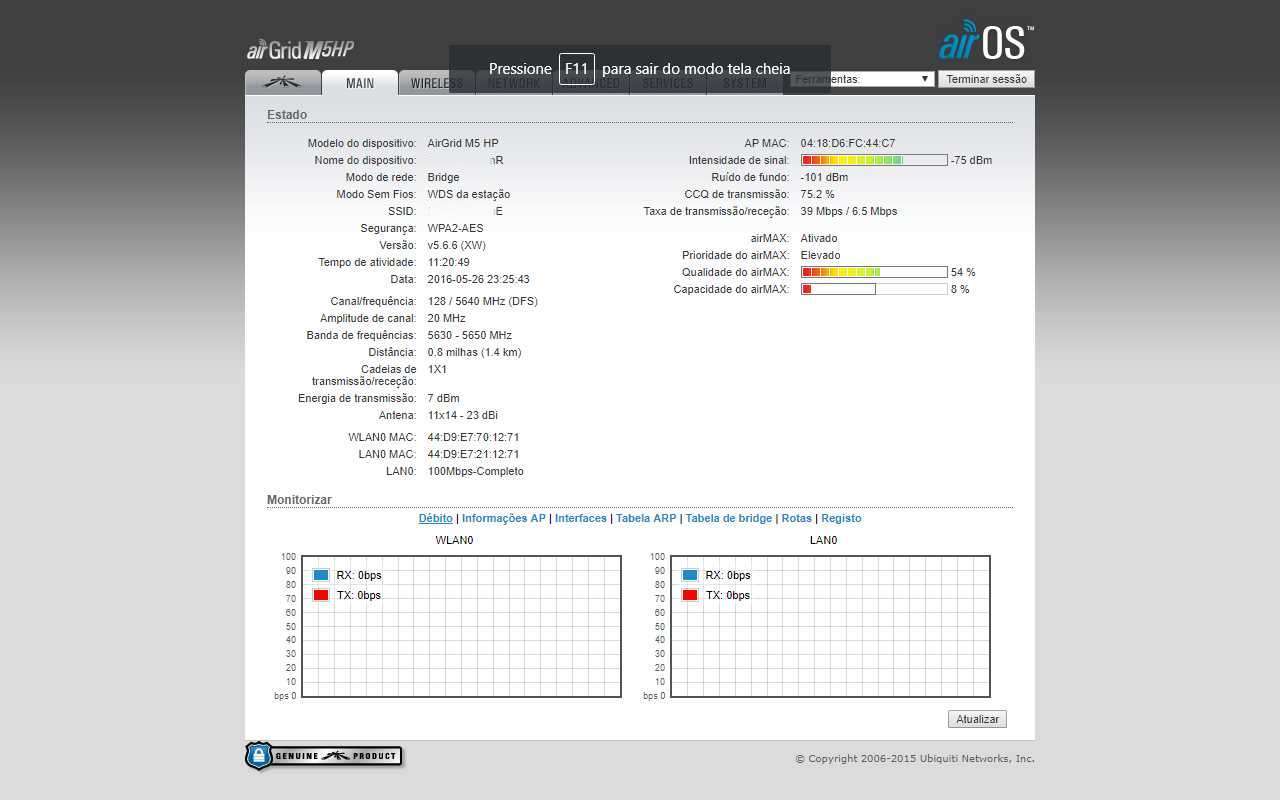Viewport: 1280px width, 800px height.
Task: Click the 7 dBm transmit power value
Action: click(444, 398)
